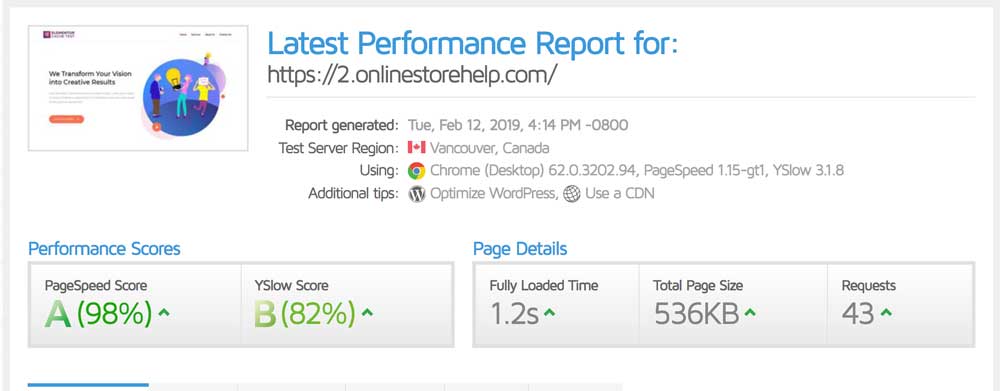Click the Fully Loaded Time label

pyautogui.click(x=544, y=285)
